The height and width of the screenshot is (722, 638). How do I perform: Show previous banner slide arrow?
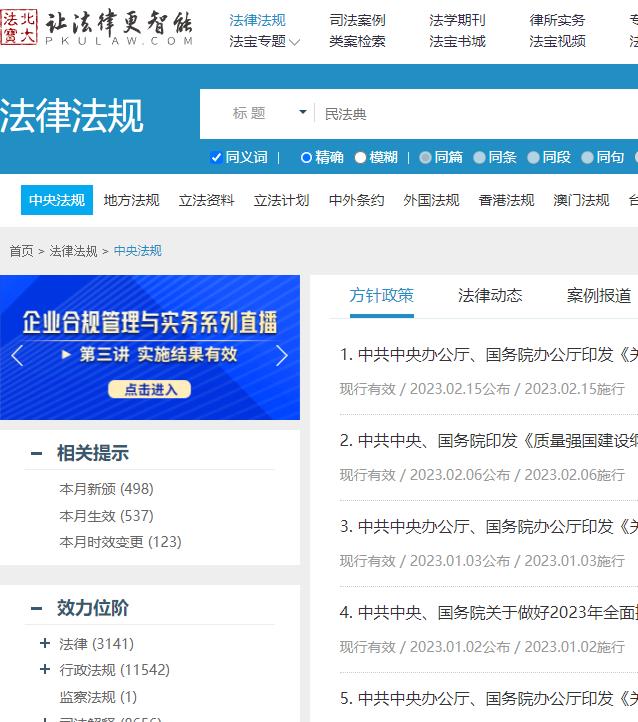click(17, 355)
